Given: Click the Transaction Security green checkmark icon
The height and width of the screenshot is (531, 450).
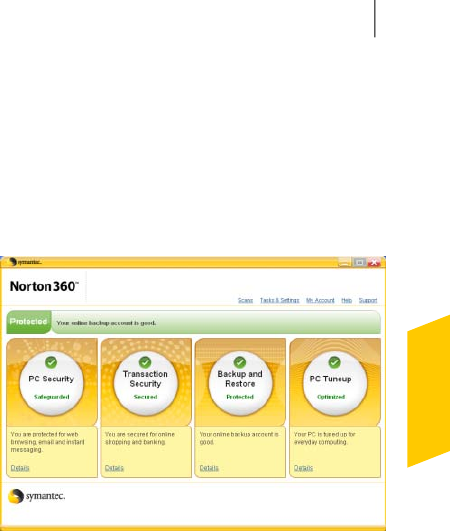Looking at the screenshot, I should 145,362.
